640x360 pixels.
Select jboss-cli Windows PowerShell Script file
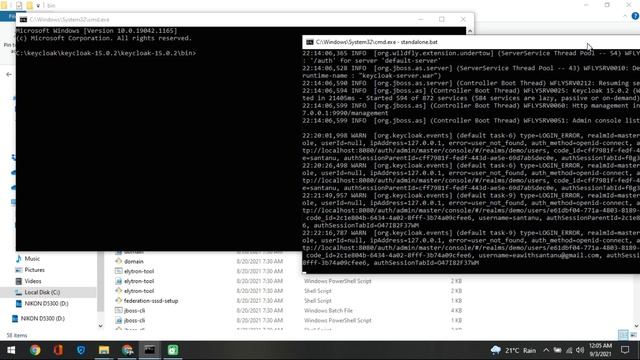click(134, 320)
